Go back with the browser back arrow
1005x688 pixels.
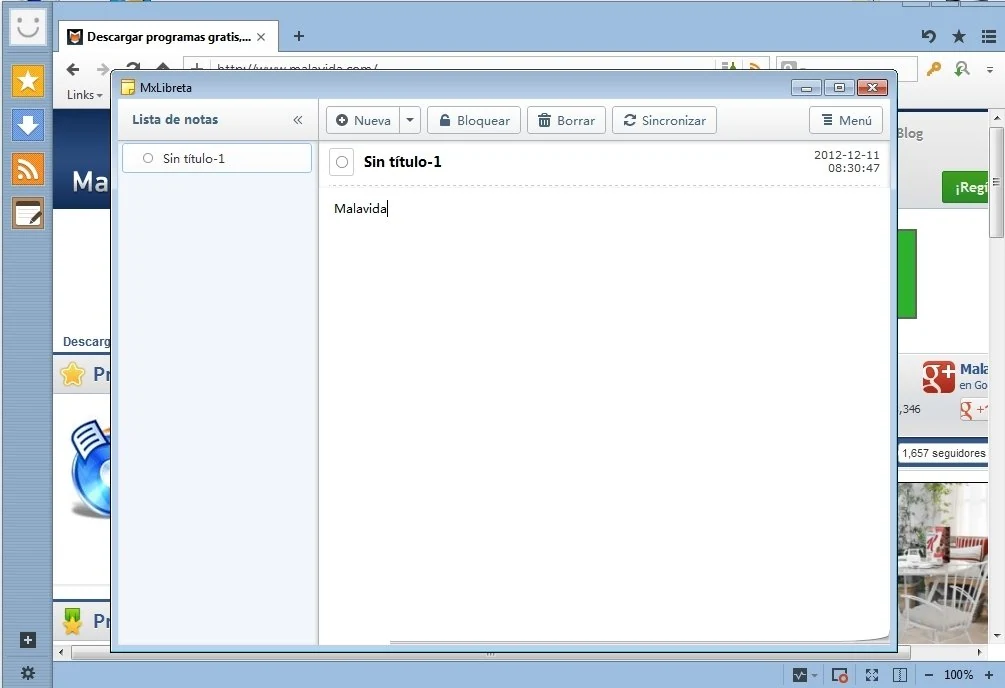(73, 69)
